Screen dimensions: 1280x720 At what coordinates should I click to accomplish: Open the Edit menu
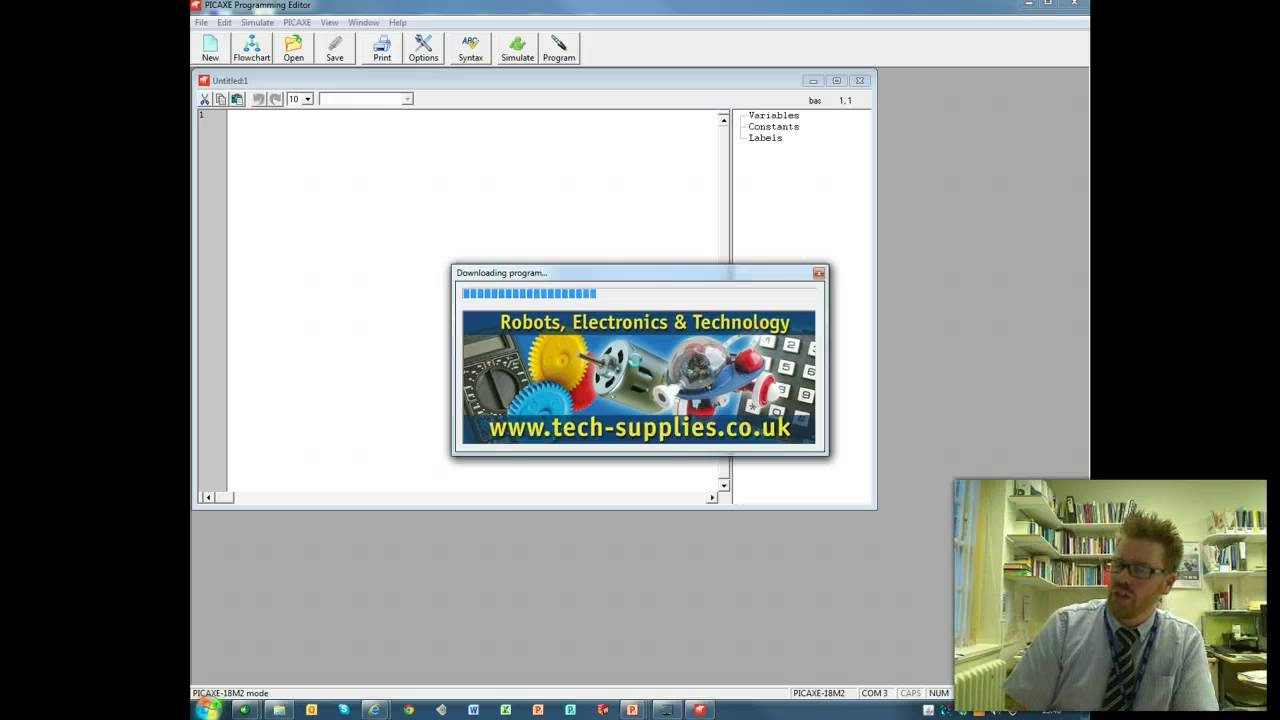pos(224,22)
